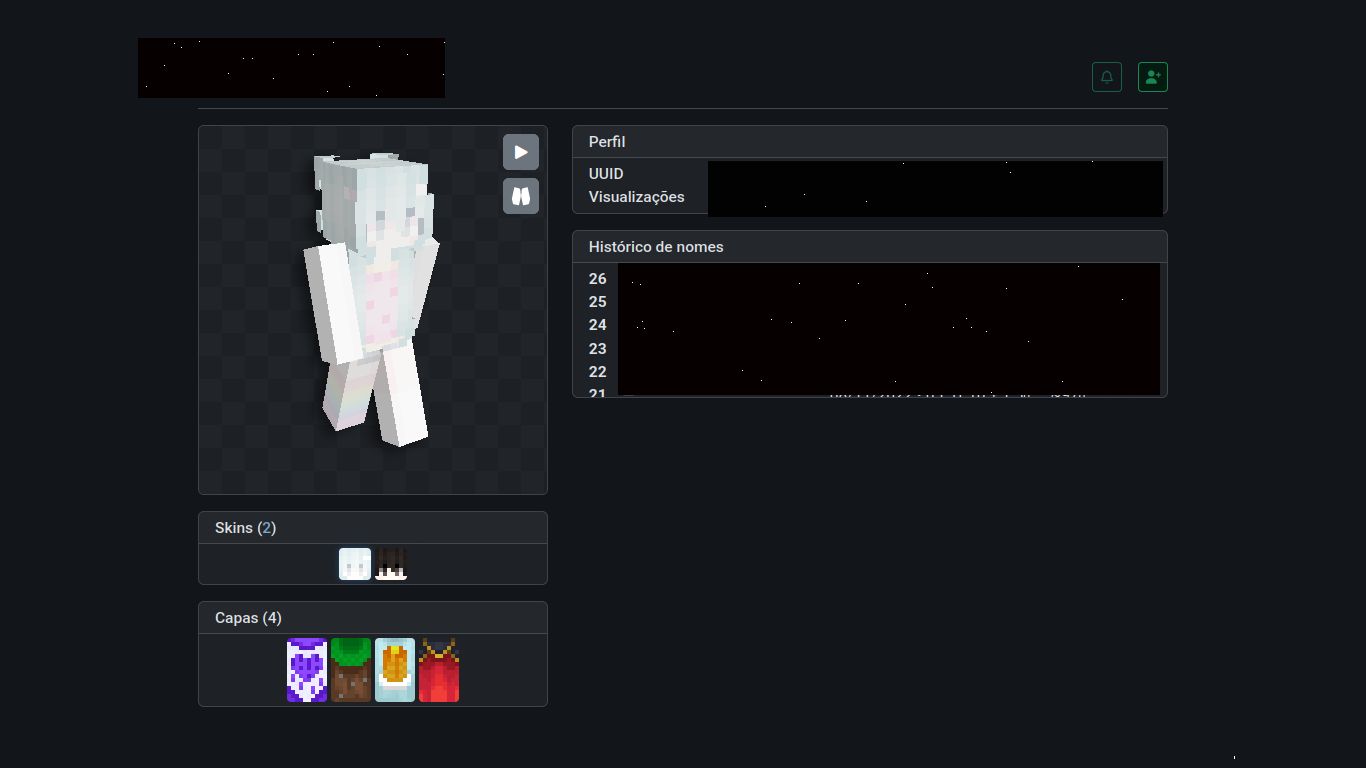Select the white-haired skin face thumbnail
1366x768 pixels.
tap(355, 564)
